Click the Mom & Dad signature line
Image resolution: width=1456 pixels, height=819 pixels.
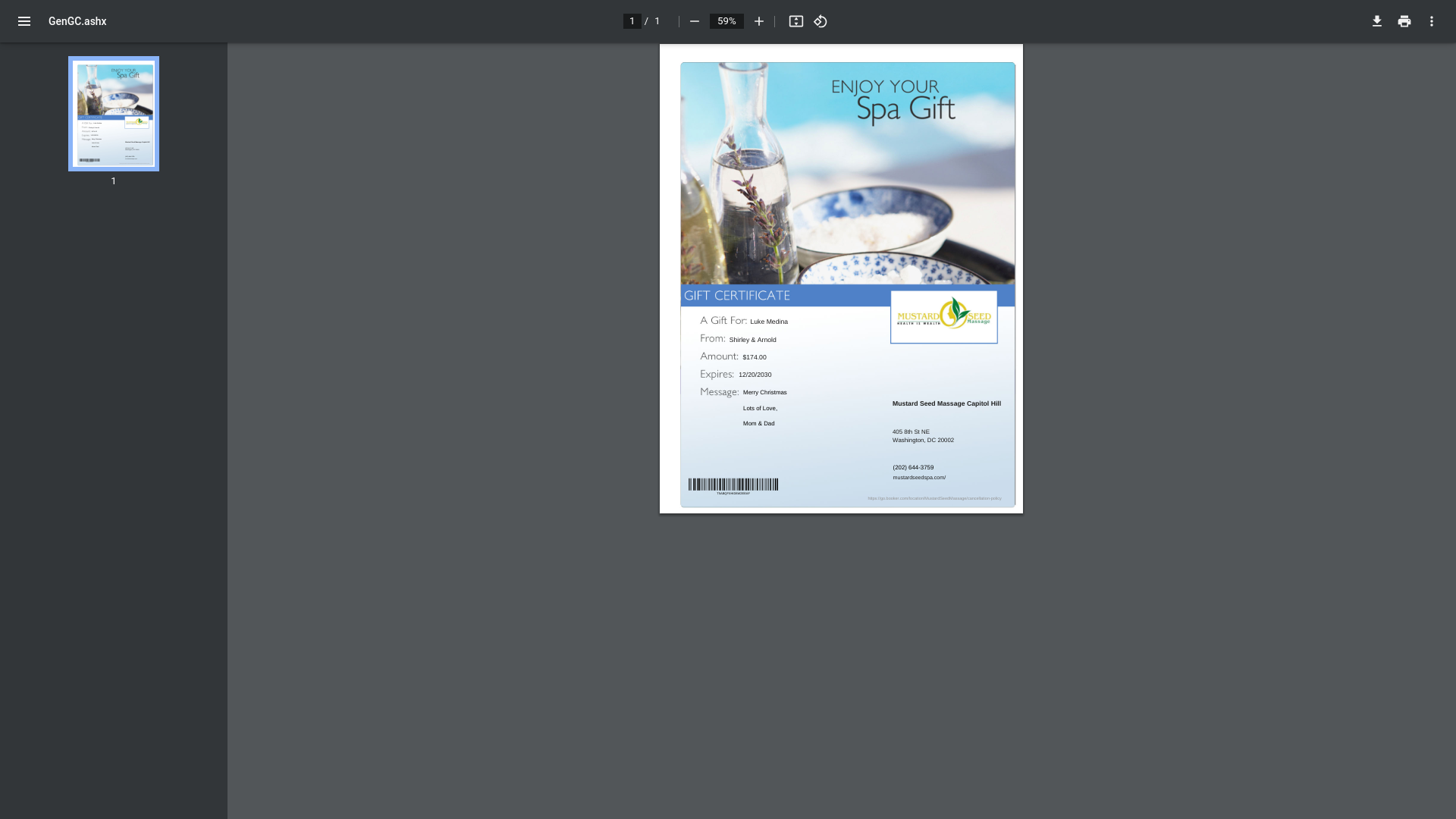click(758, 424)
